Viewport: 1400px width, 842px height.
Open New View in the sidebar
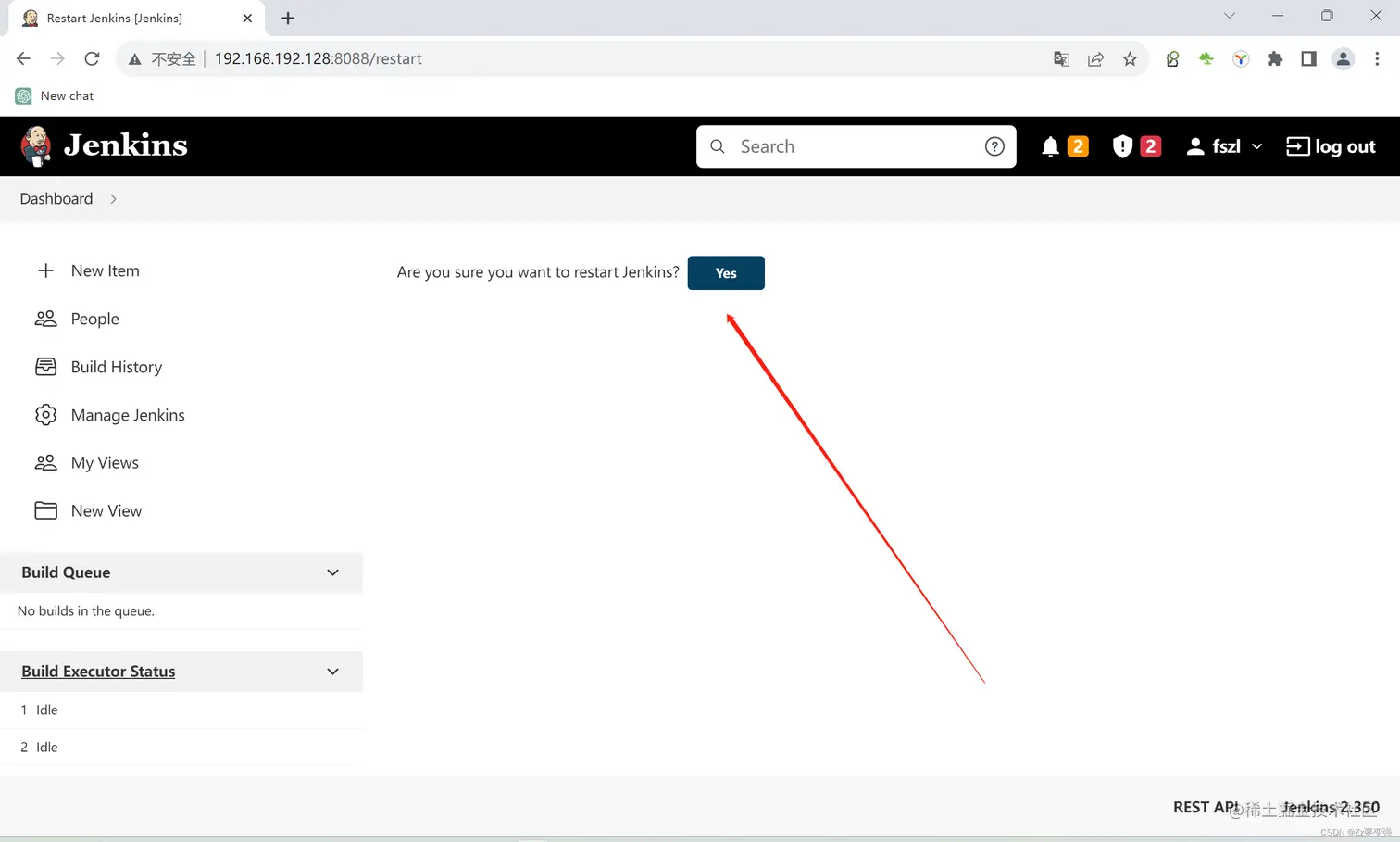[x=106, y=511]
